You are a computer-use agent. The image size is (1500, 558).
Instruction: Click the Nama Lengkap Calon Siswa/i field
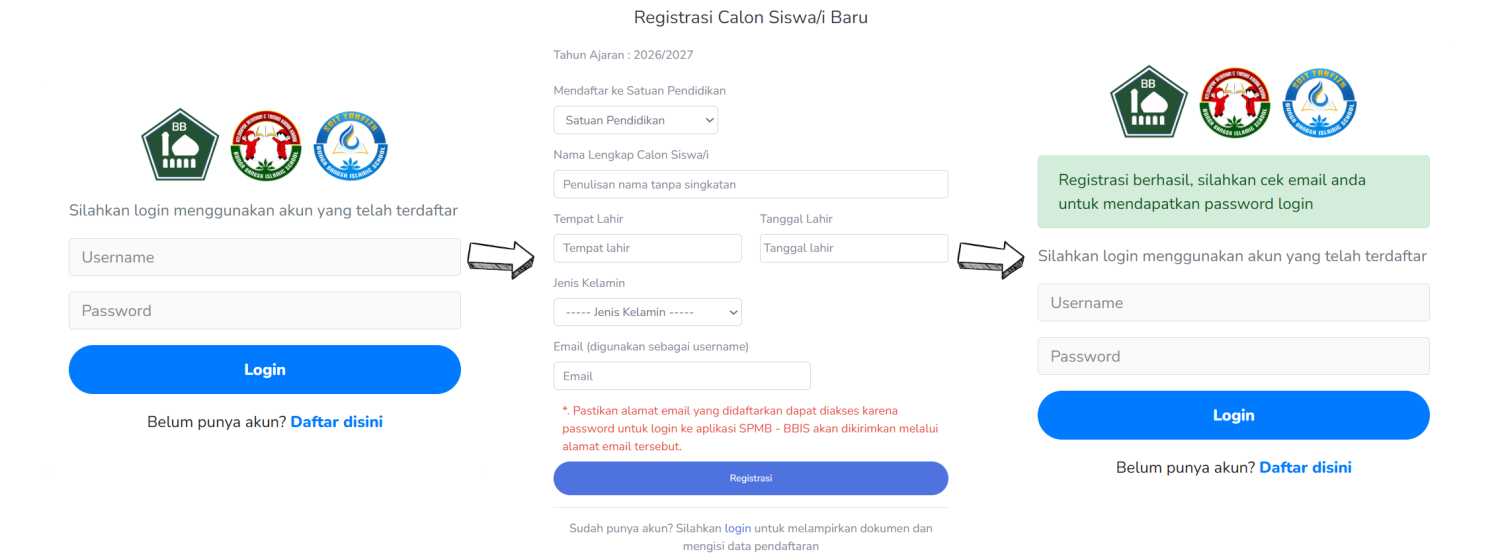point(750,184)
